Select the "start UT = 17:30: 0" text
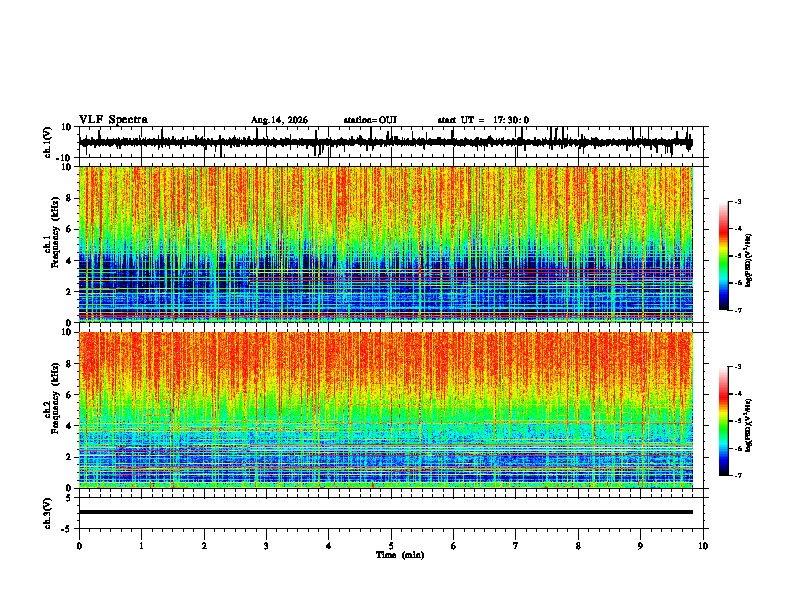792x612 pixels. pyautogui.click(x=483, y=120)
